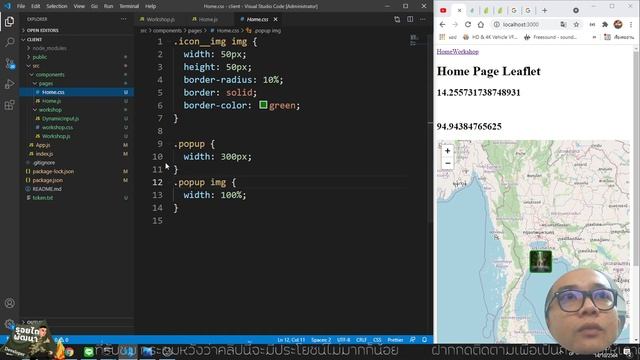The width and height of the screenshot is (640, 360).
Task: Zoom in the Leaflet map
Action: (448, 151)
